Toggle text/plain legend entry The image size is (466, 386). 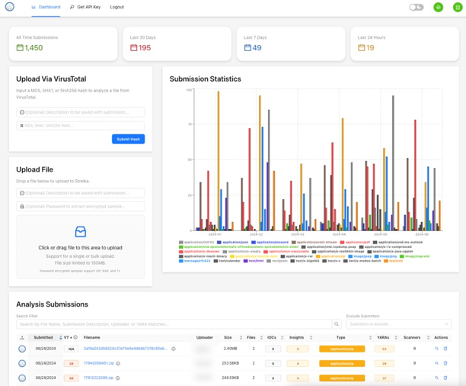point(277,261)
